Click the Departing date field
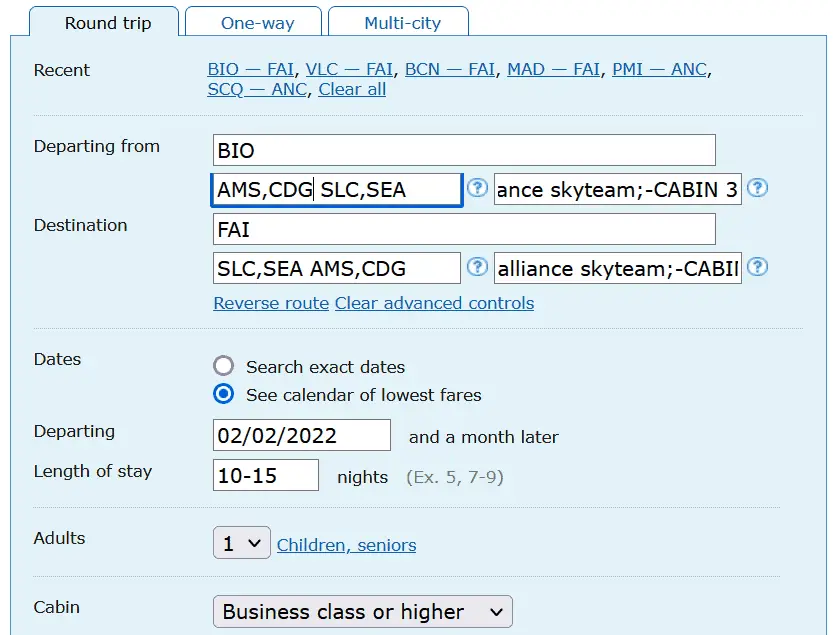833x635 pixels. click(x=302, y=436)
